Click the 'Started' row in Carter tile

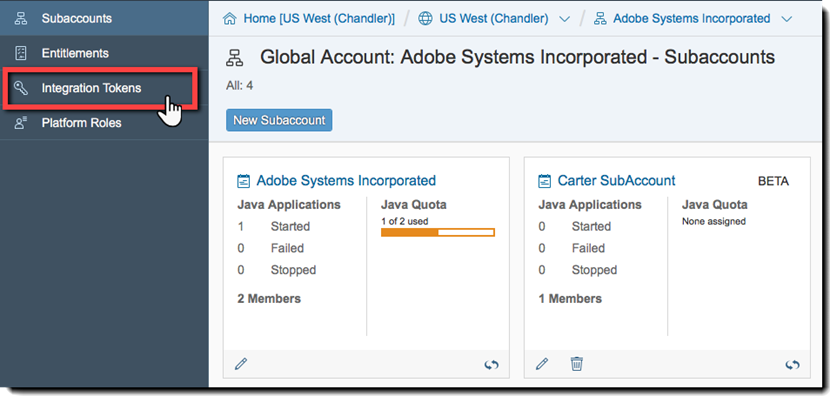coord(574,227)
